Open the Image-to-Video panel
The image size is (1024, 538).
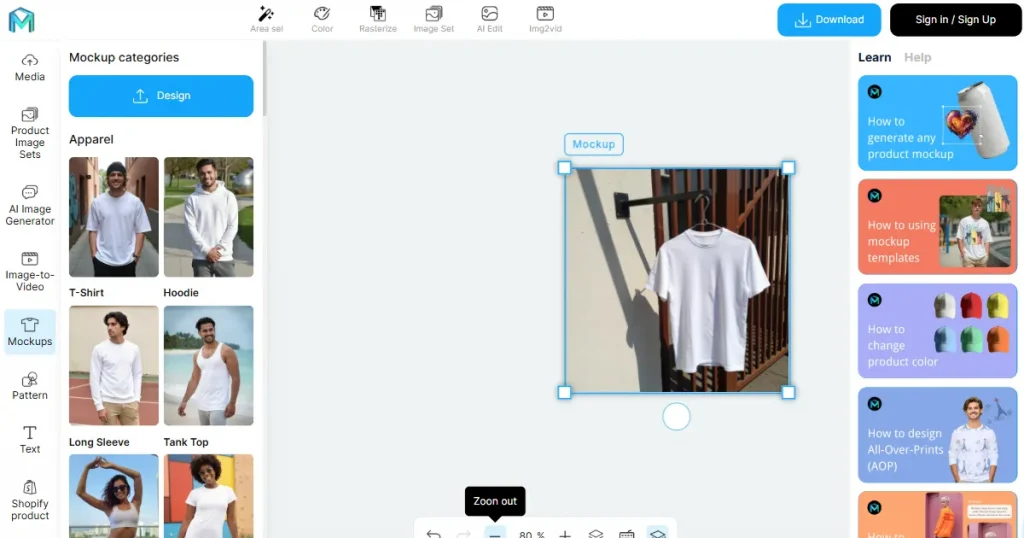(30, 272)
